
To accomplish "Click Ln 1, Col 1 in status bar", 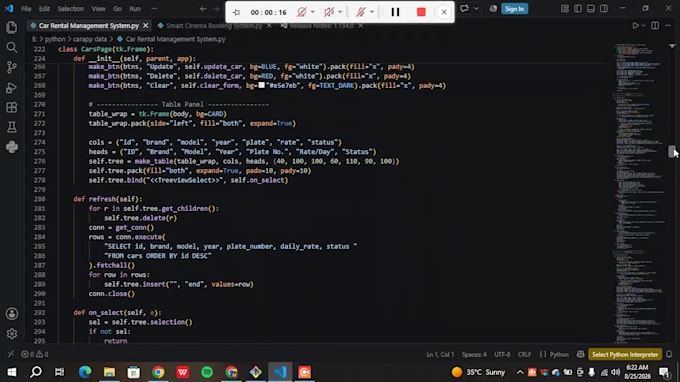I will click(440, 354).
